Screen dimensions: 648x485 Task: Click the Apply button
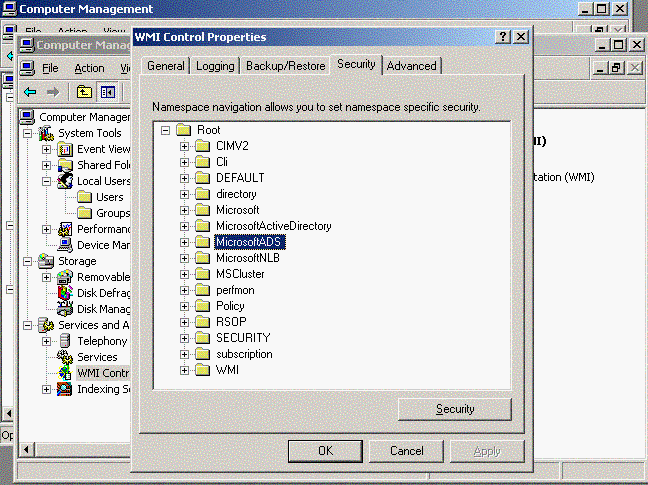[487, 451]
